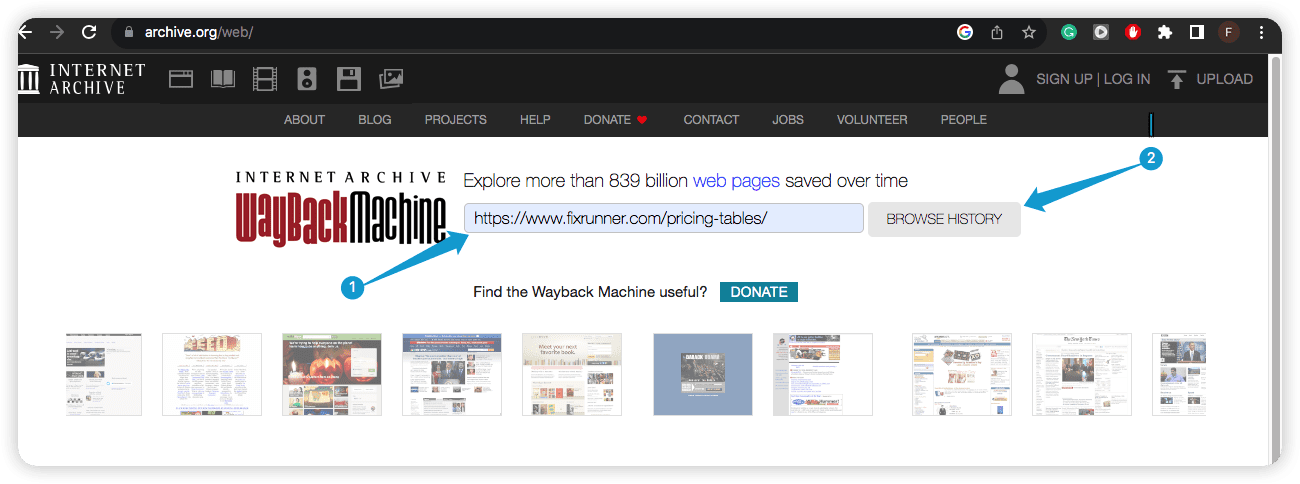The height and width of the screenshot is (484, 1300).
Task: Open the first partially visible site thumbnail
Action: pyautogui.click(x=104, y=374)
